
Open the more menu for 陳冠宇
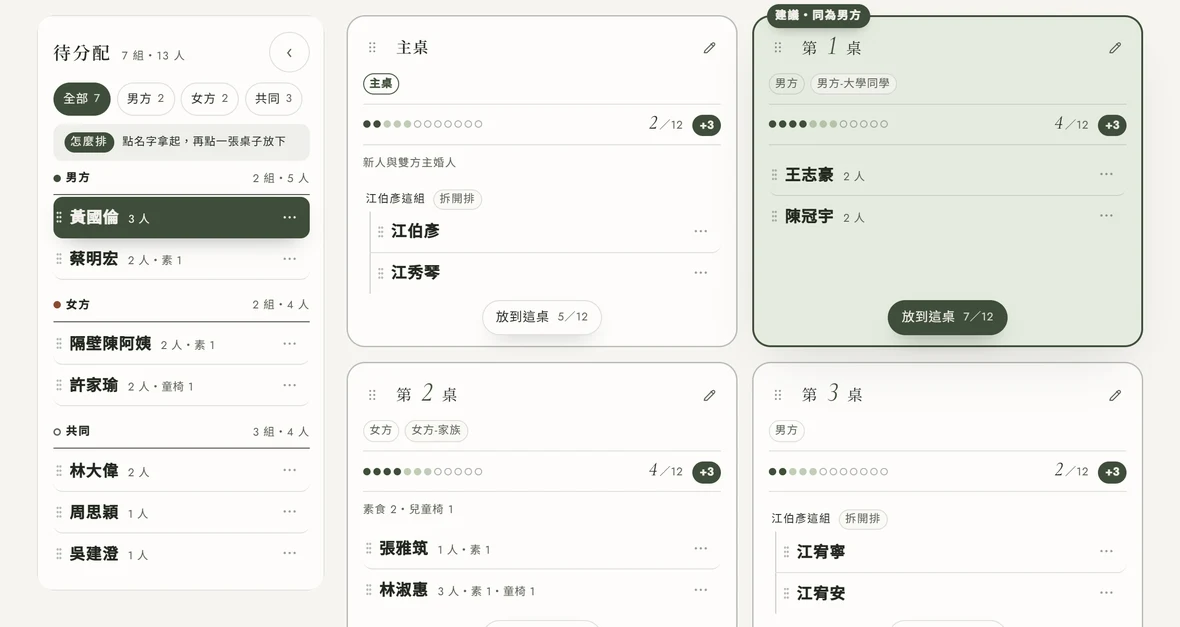coord(1106,216)
